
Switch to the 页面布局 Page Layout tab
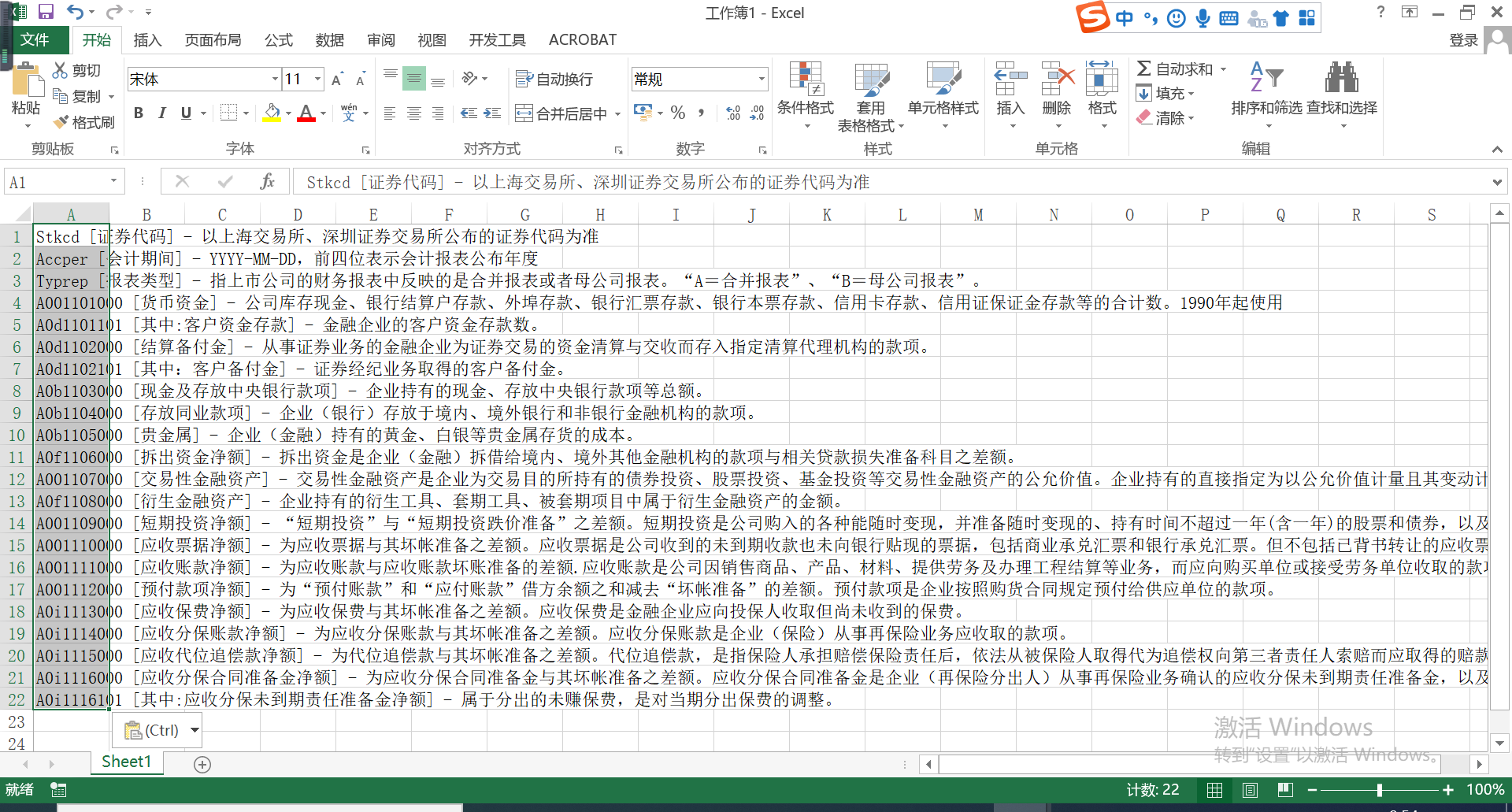[213, 39]
